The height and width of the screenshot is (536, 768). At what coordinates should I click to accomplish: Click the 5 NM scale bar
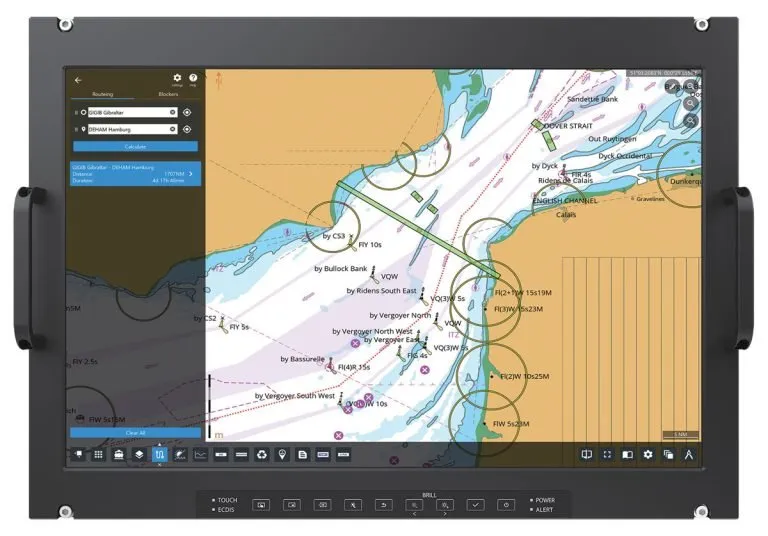pyautogui.click(x=680, y=435)
